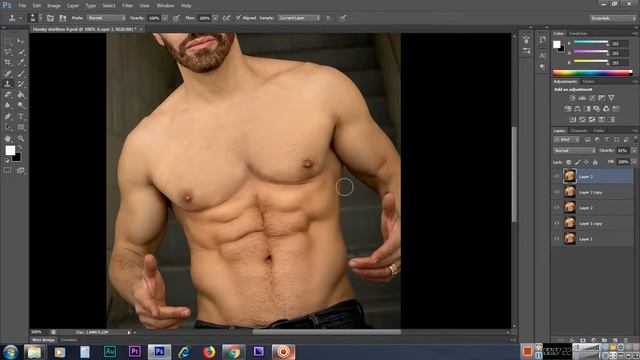Select the Rectangular Marquee tool

click(8, 41)
